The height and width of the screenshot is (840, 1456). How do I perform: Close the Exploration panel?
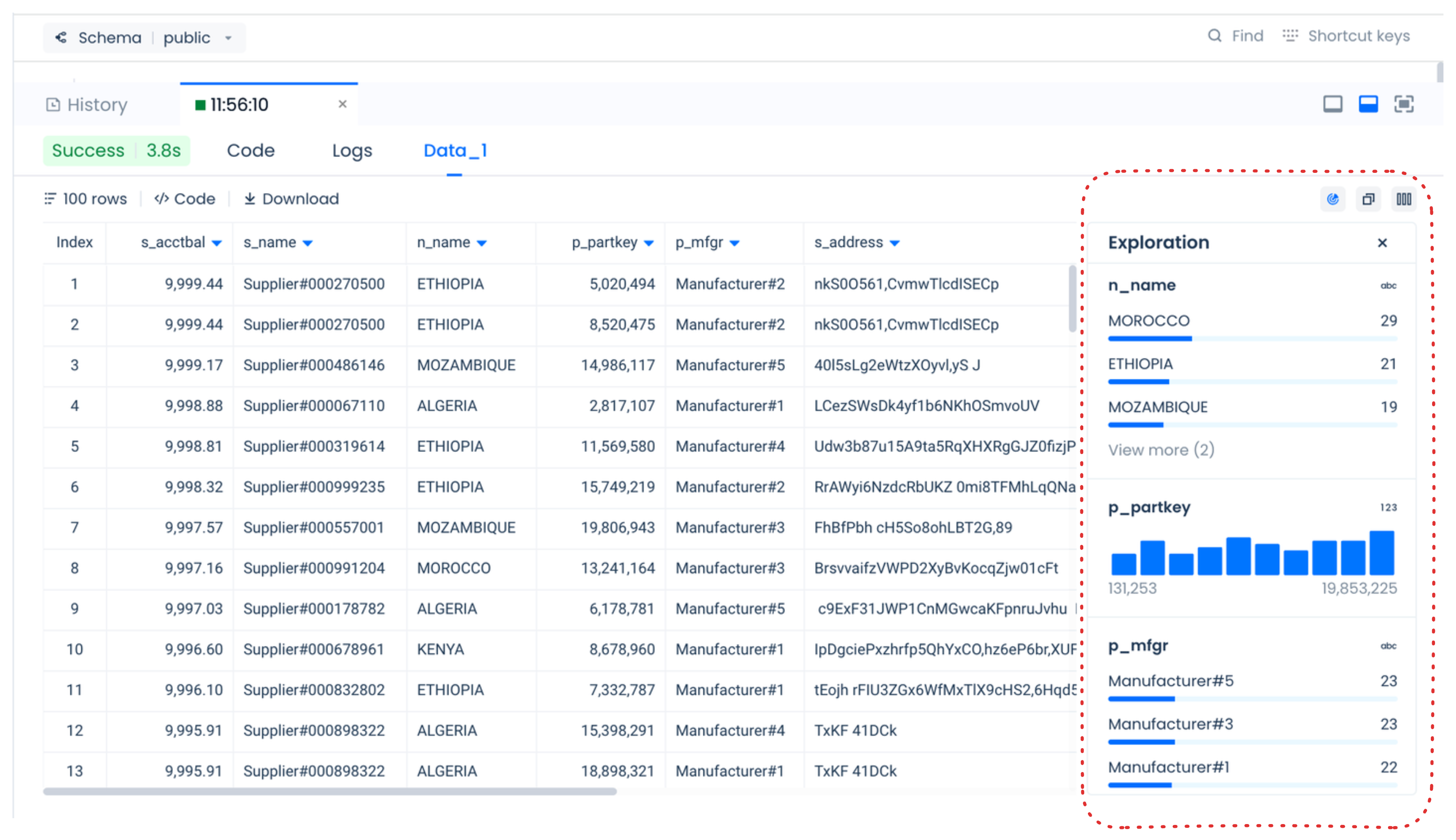pos(1382,243)
